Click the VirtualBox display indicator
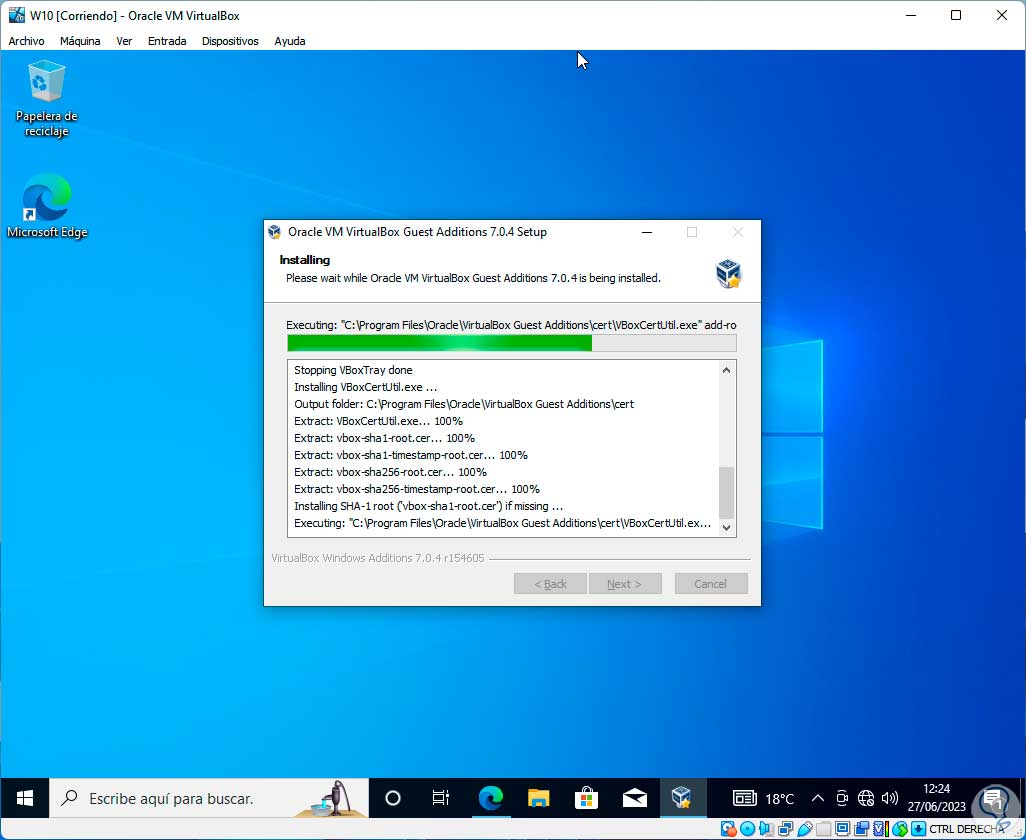The image size is (1026, 840). (x=843, y=830)
